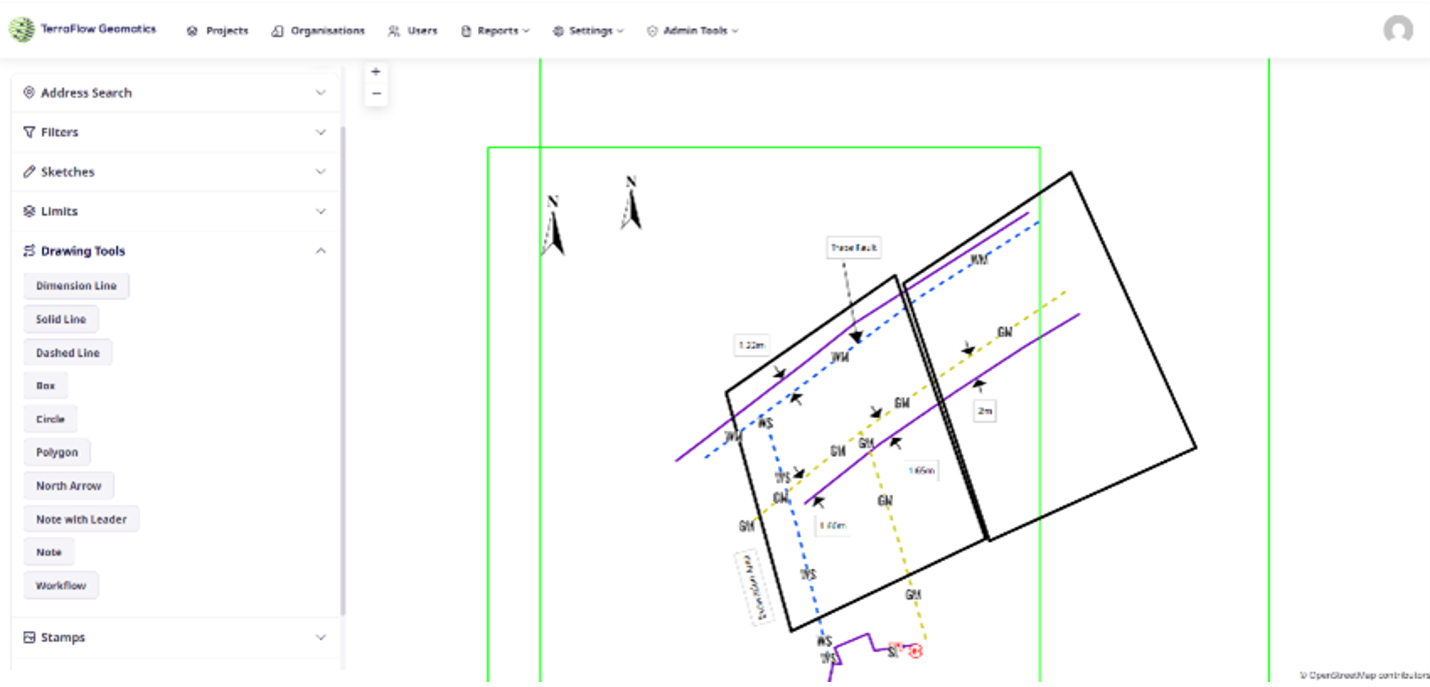Select the Note with Leader tool
Viewport: 1430px width, 687px height.
click(x=81, y=520)
